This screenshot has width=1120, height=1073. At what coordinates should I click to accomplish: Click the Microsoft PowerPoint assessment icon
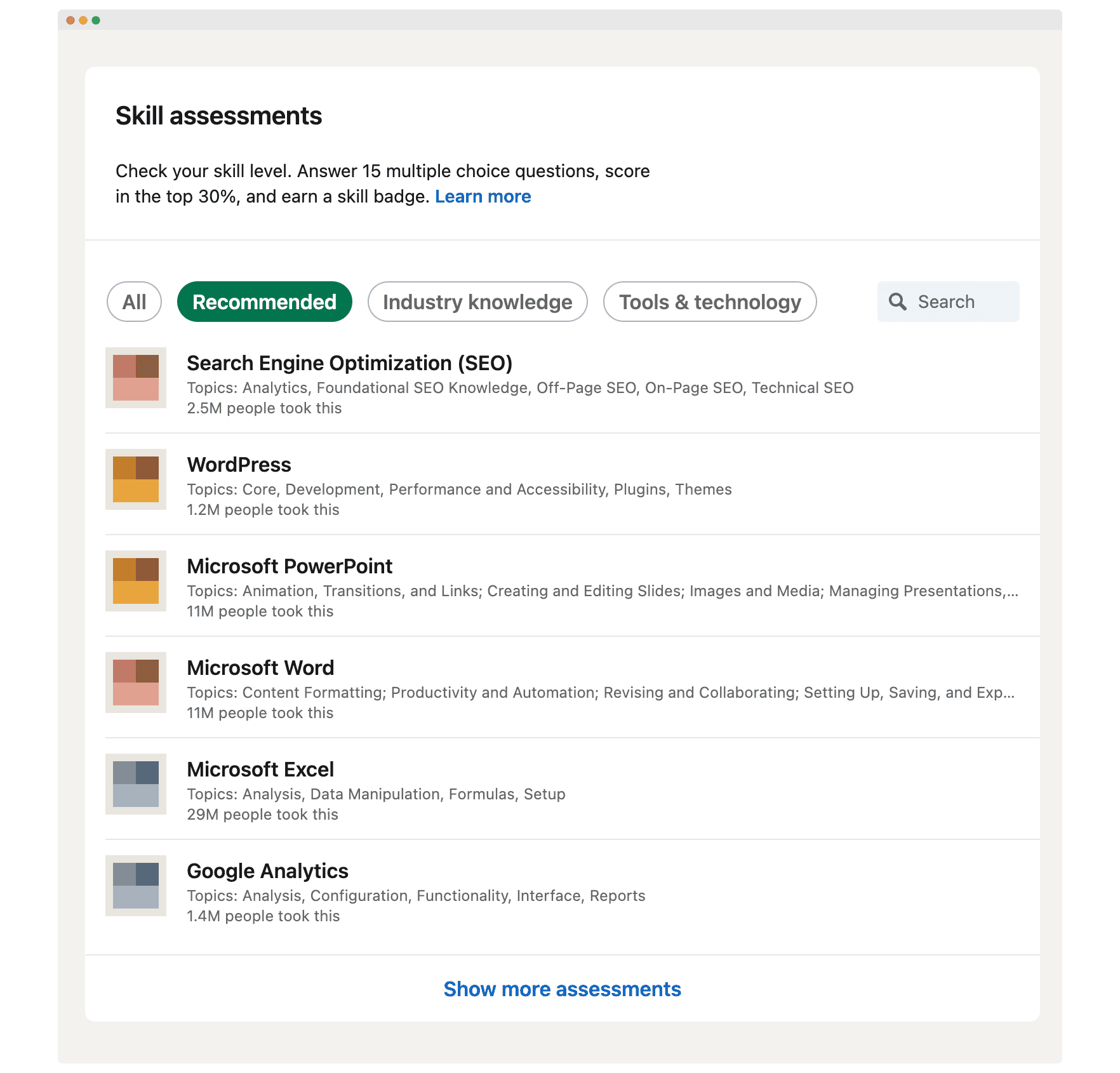tap(135, 582)
